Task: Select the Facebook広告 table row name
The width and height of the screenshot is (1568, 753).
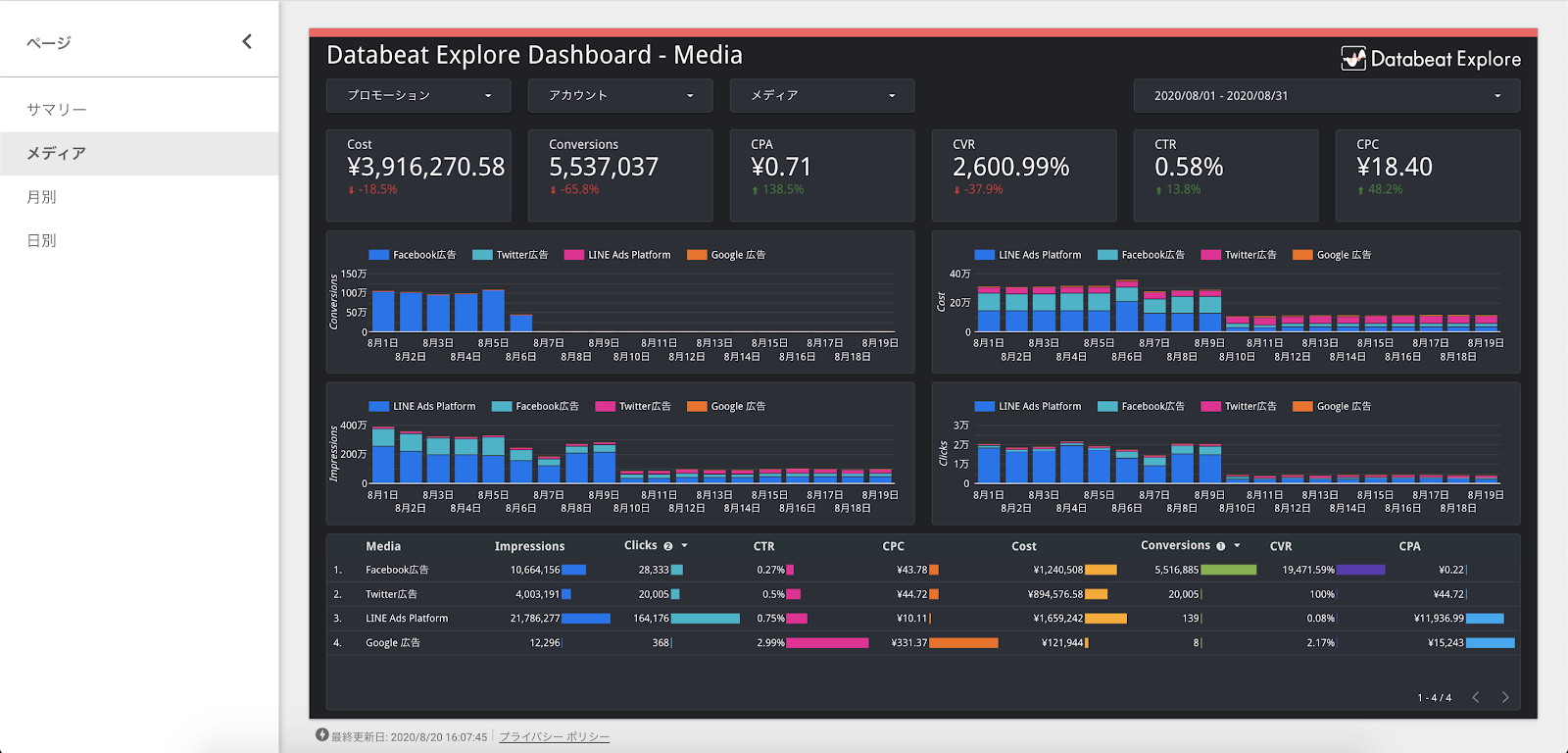Action: (397, 570)
